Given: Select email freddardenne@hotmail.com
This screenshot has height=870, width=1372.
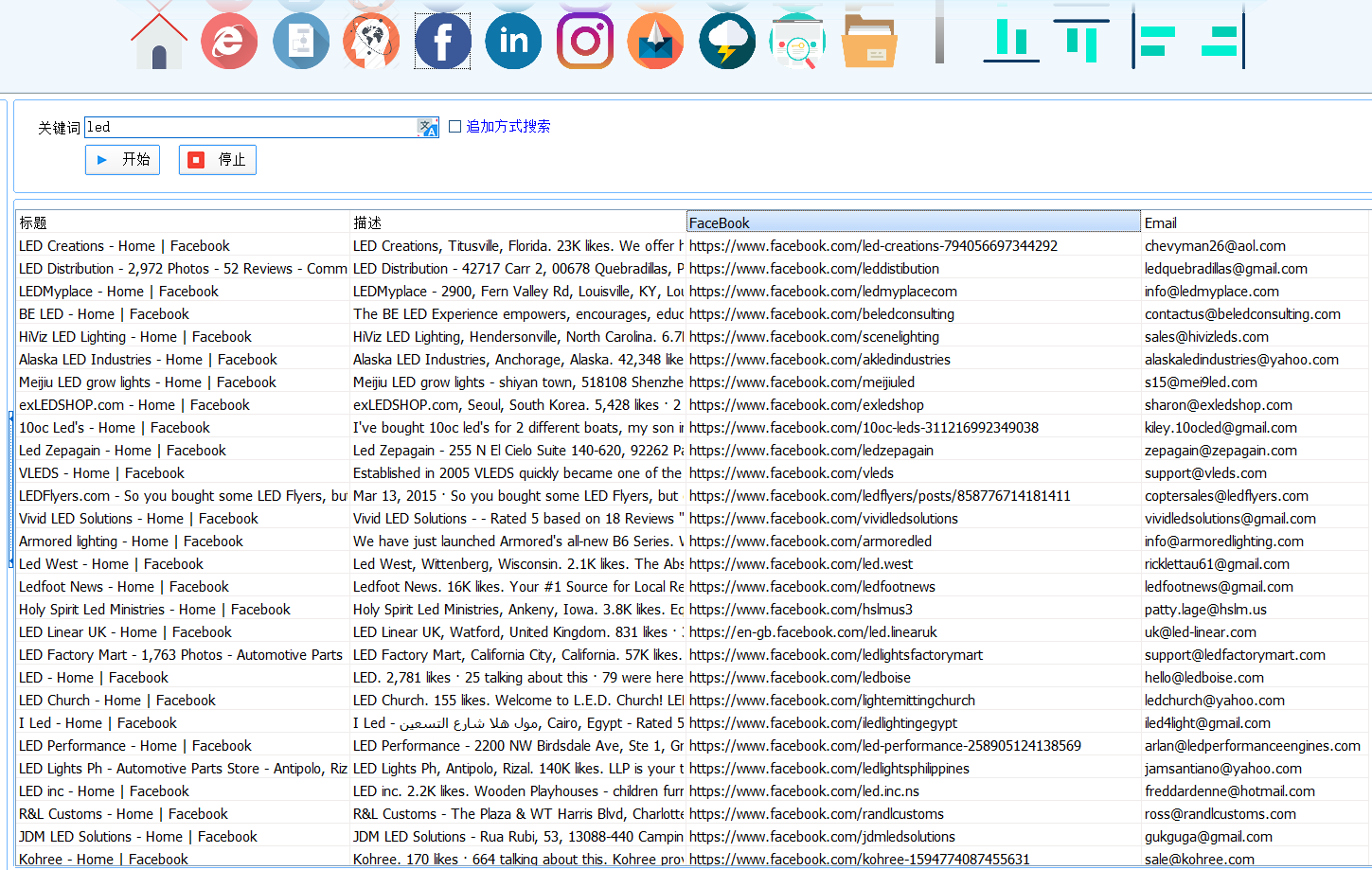Looking at the screenshot, I should (1230, 791).
